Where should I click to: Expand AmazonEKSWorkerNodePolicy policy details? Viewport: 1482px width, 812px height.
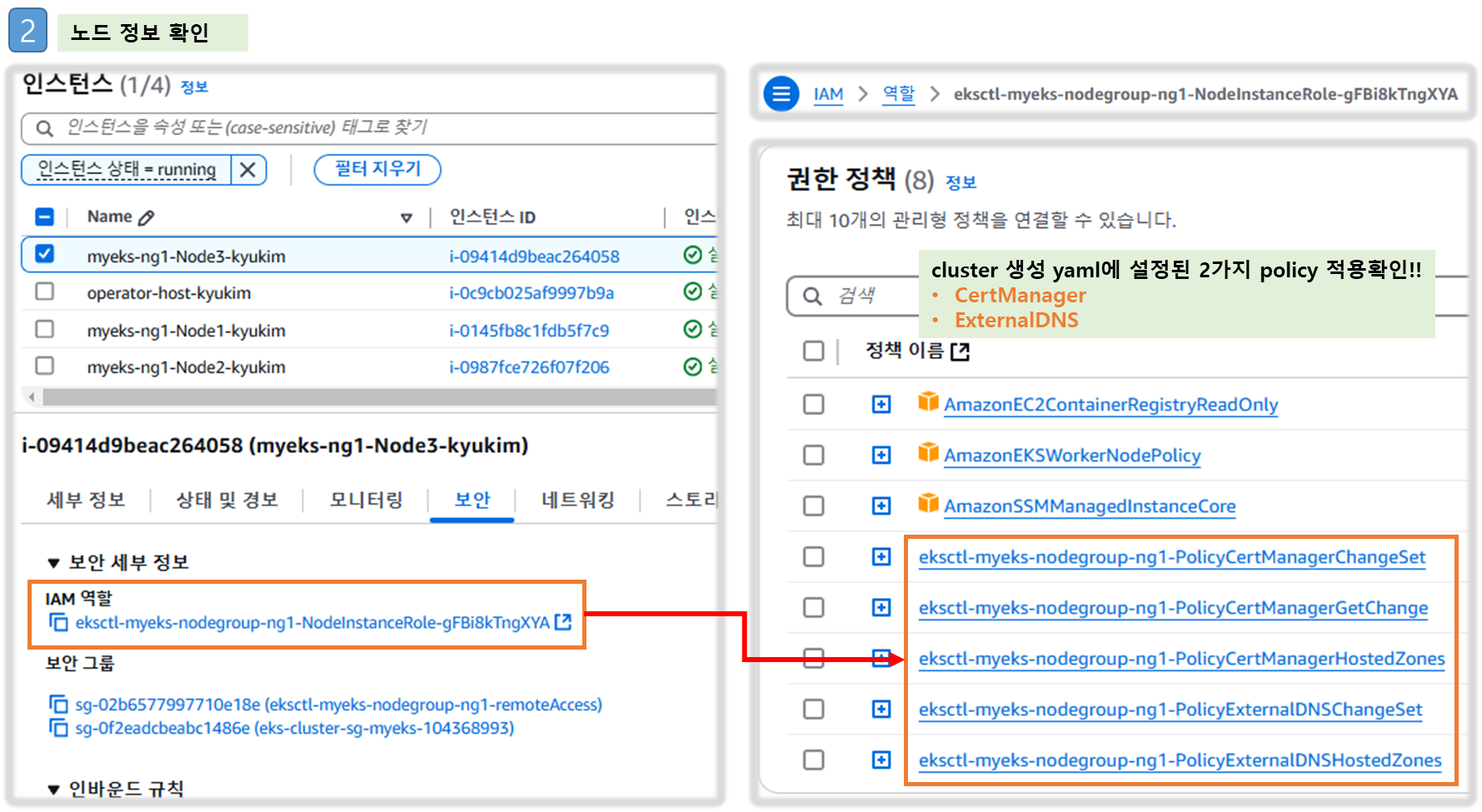click(x=881, y=455)
